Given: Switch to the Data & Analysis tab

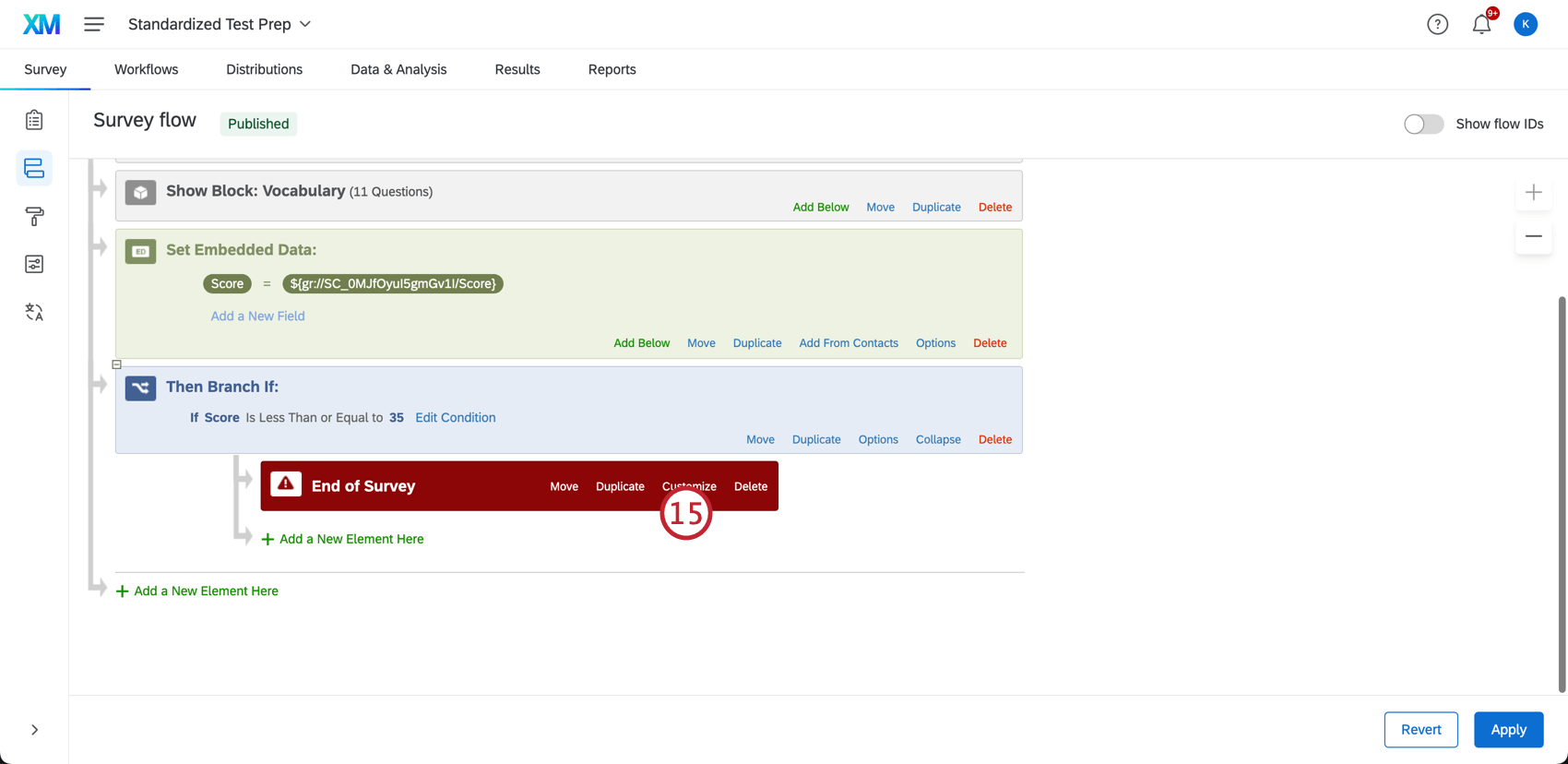Looking at the screenshot, I should coord(398,69).
